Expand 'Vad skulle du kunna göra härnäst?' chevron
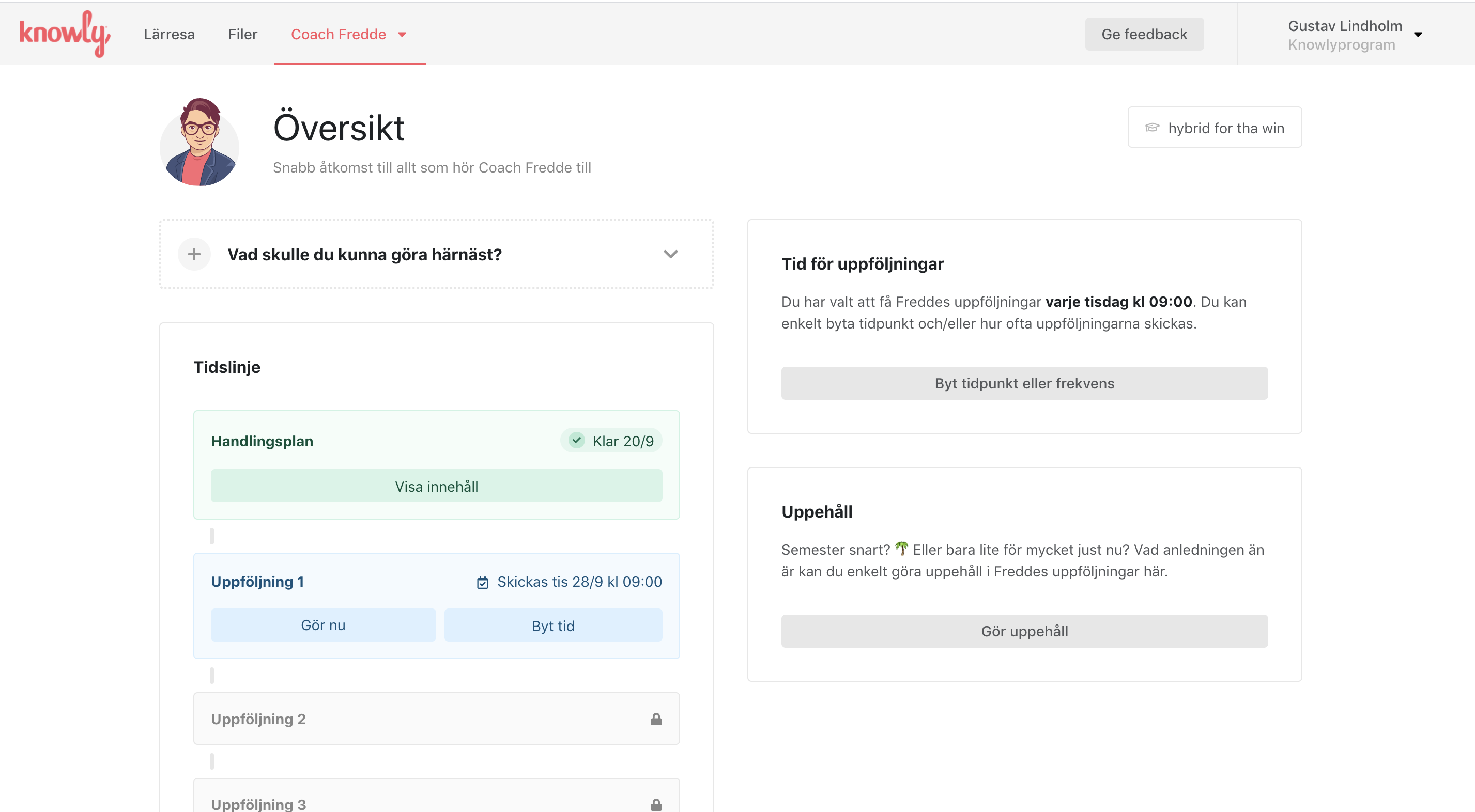Viewport: 1475px width, 812px height. tap(670, 254)
